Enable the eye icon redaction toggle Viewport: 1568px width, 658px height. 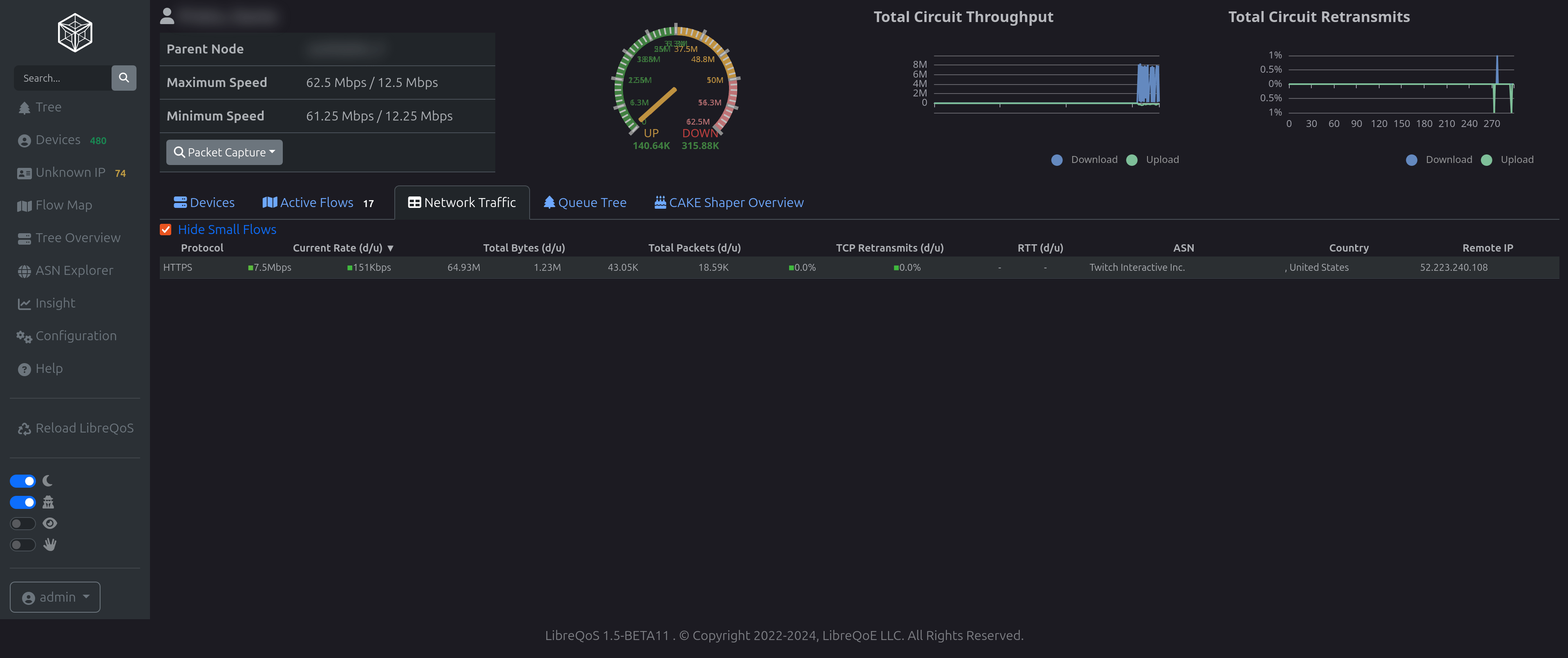pos(22,523)
